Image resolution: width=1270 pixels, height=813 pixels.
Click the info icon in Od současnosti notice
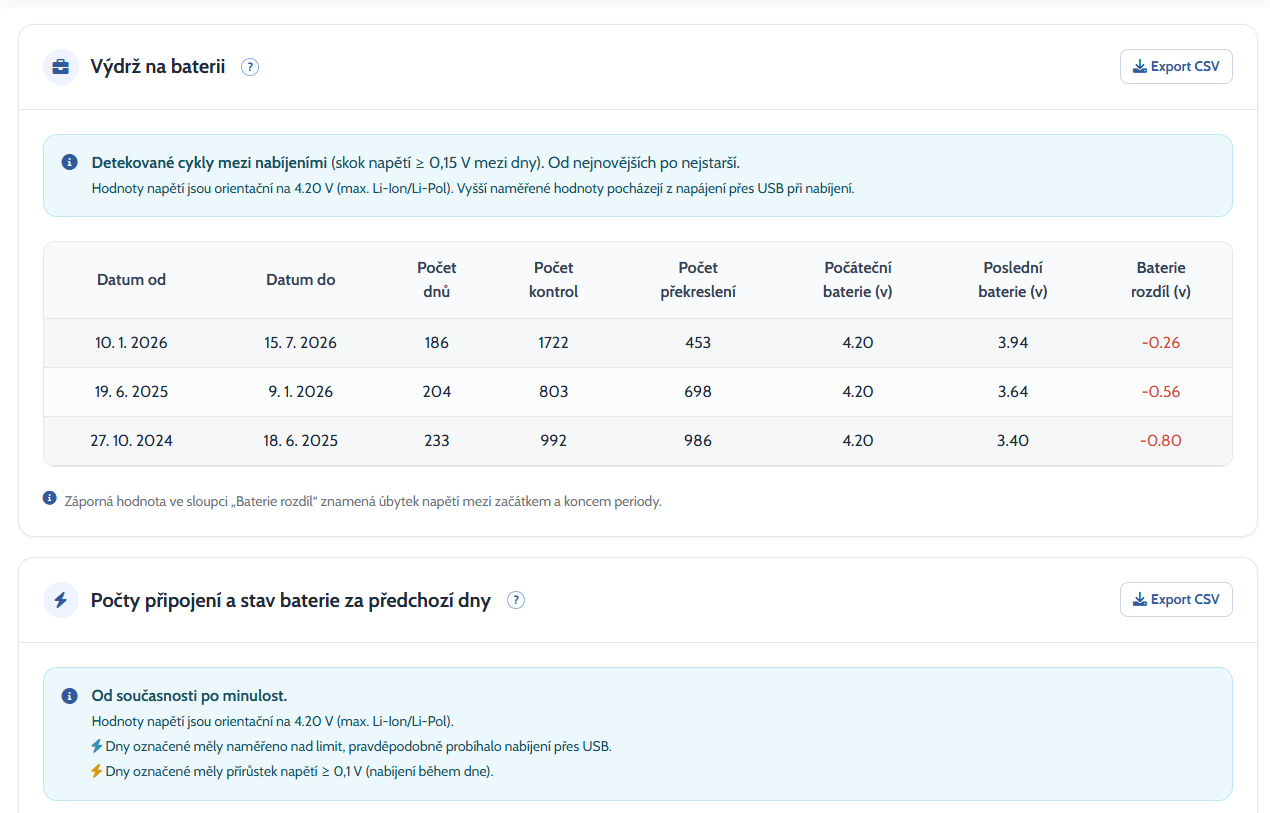click(x=69, y=695)
